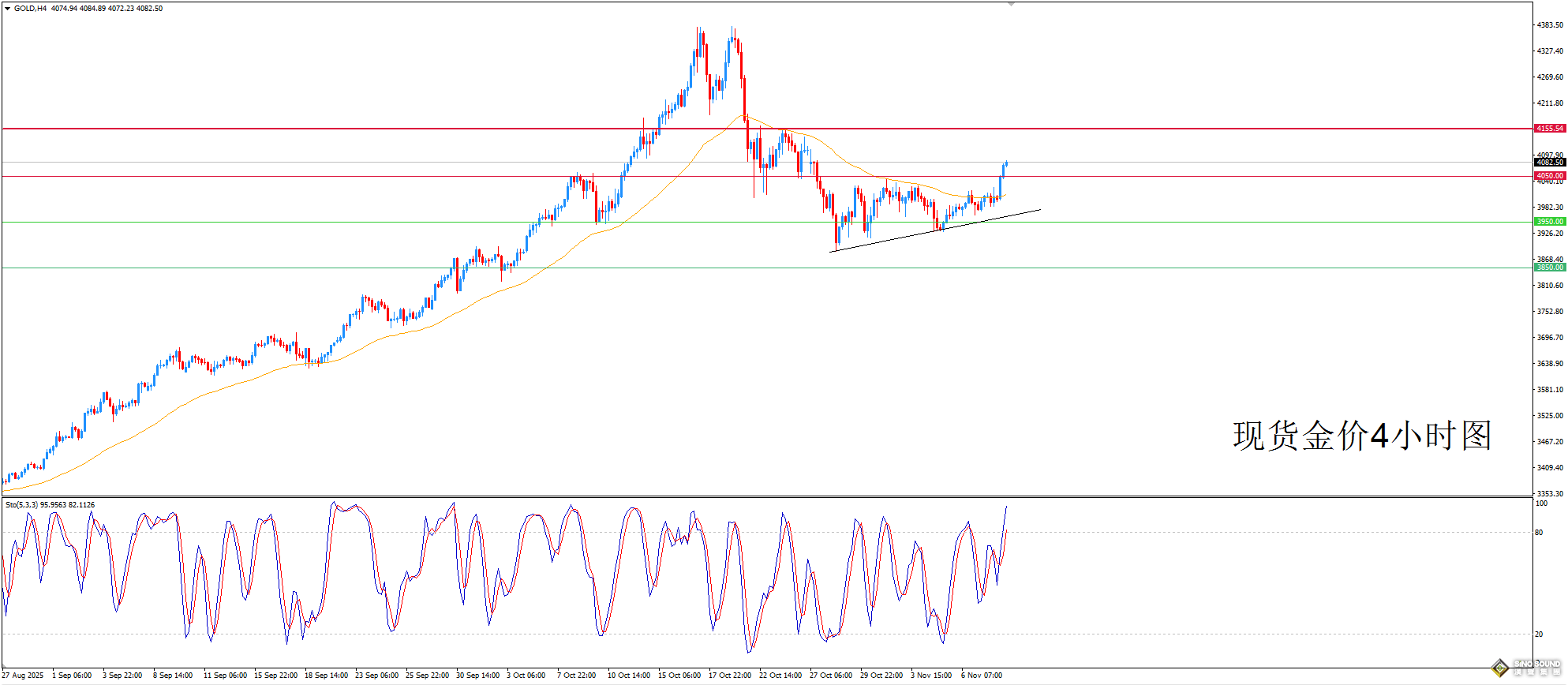This screenshot has height=685, width=1568.
Task: Click the 27 Aug 2025 time axis label
Action: tap(23, 676)
